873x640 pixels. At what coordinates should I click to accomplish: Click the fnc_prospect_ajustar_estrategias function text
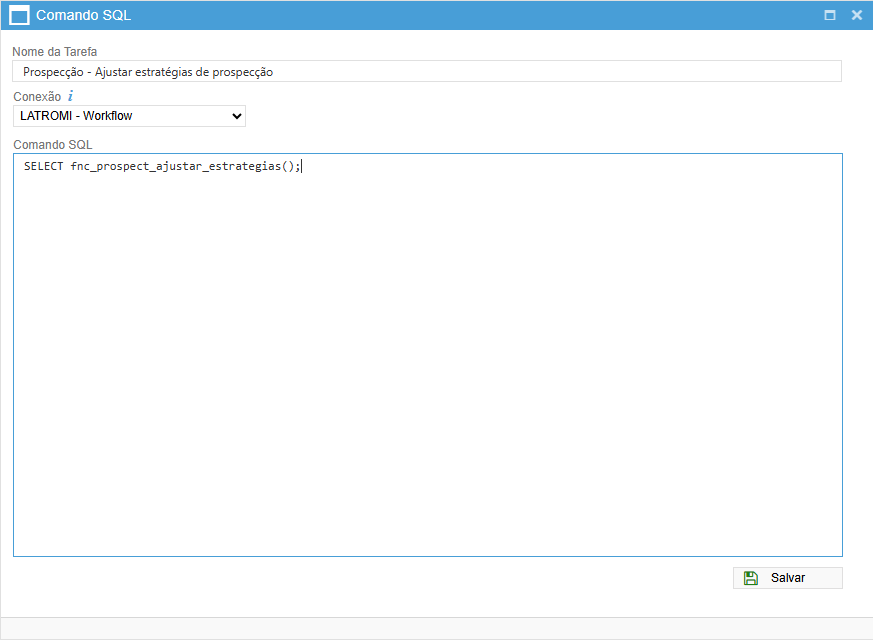coord(175,166)
